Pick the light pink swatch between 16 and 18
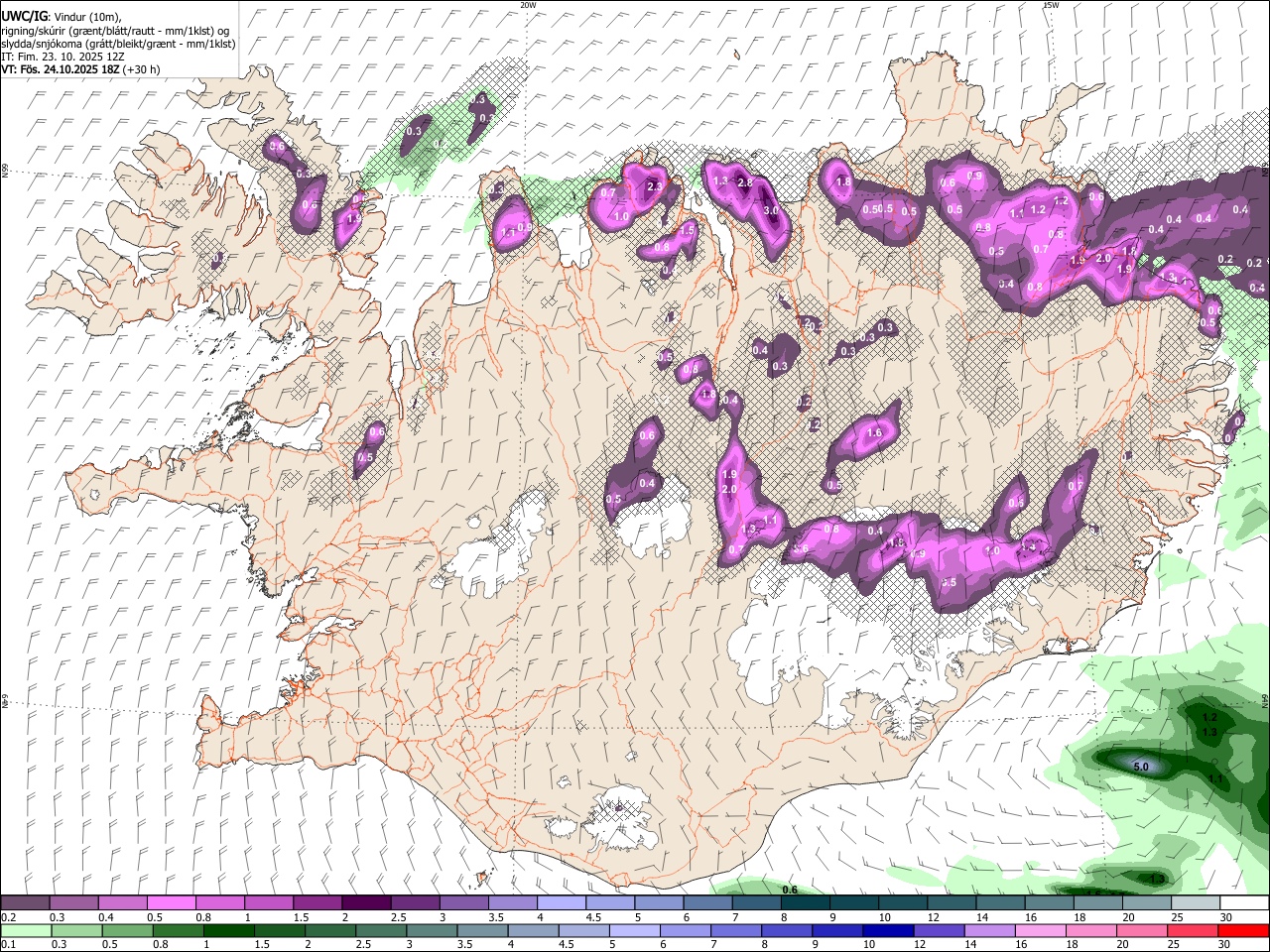 (x=1041, y=930)
